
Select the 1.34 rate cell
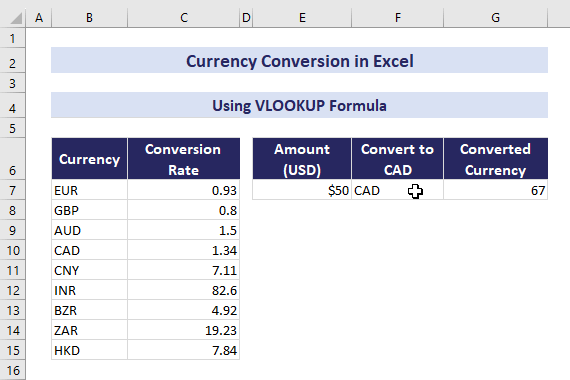click(184, 249)
